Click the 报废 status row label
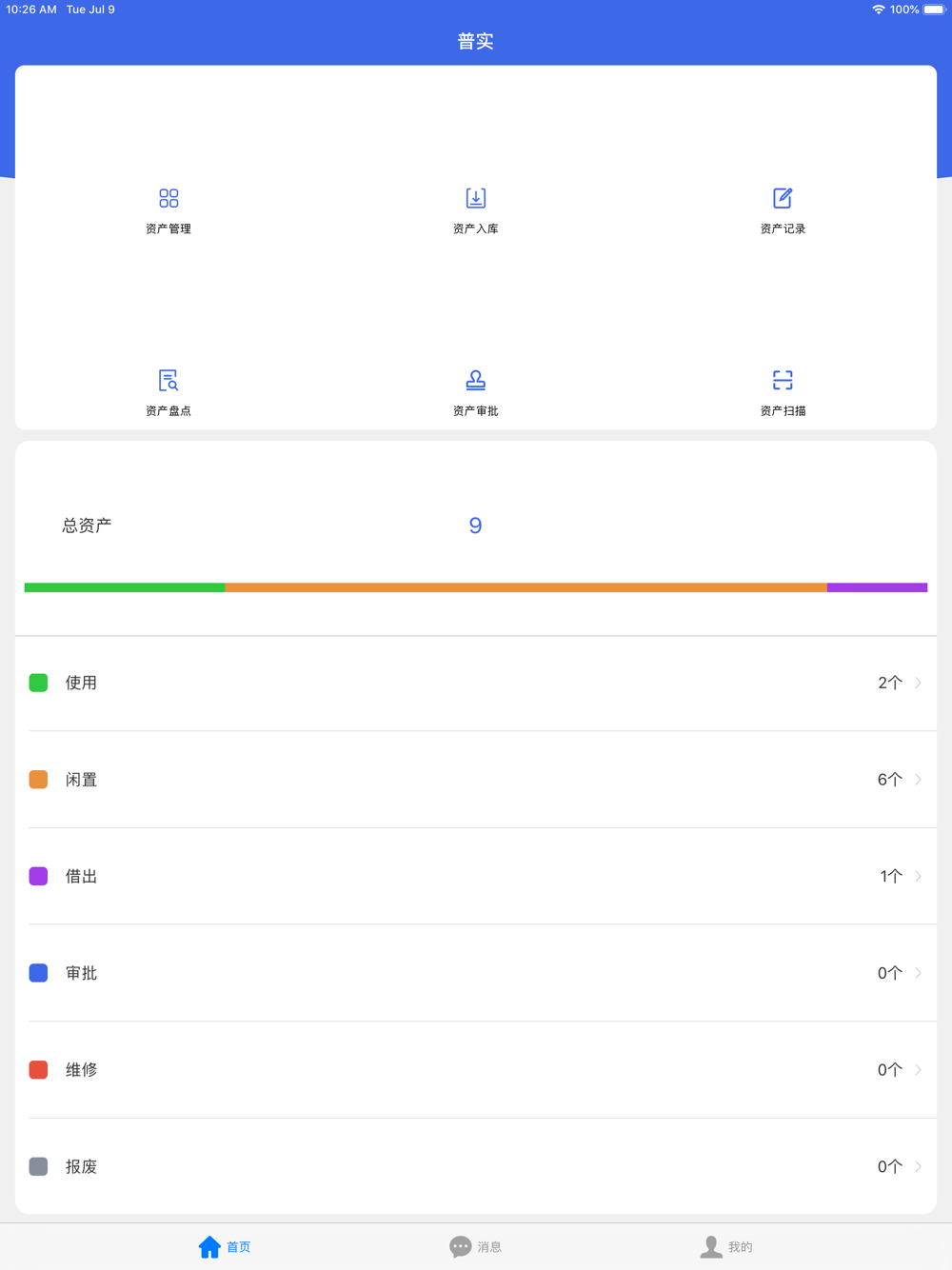This screenshot has width=952, height=1270. tap(82, 1167)
